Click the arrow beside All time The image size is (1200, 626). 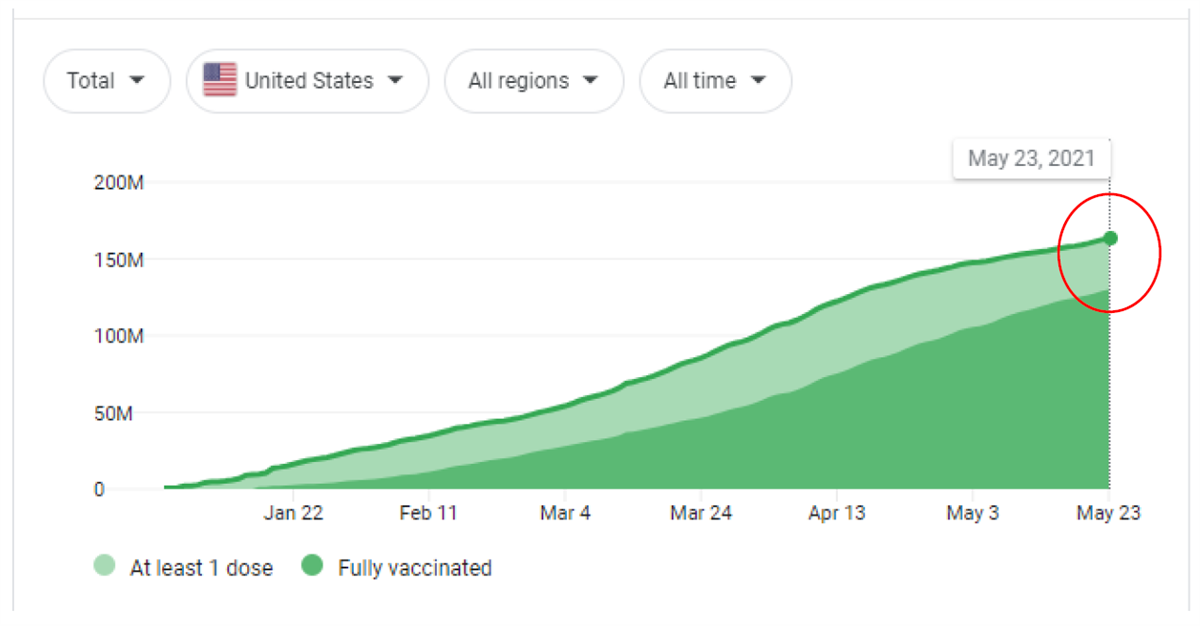[757, 81]
